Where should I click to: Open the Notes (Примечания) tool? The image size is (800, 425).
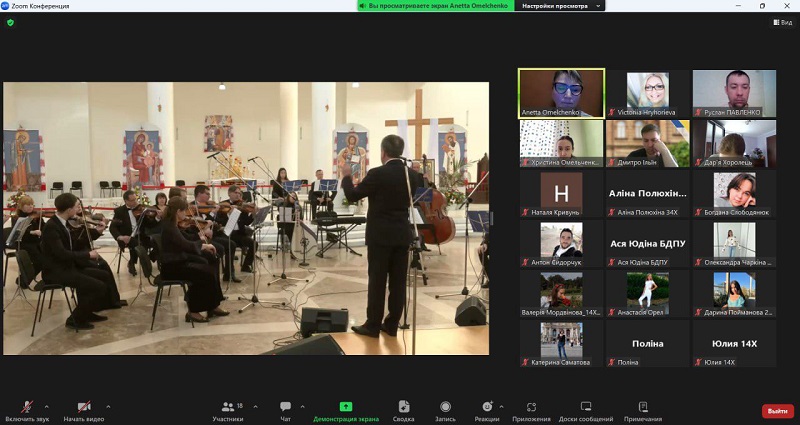coord(643,408)
